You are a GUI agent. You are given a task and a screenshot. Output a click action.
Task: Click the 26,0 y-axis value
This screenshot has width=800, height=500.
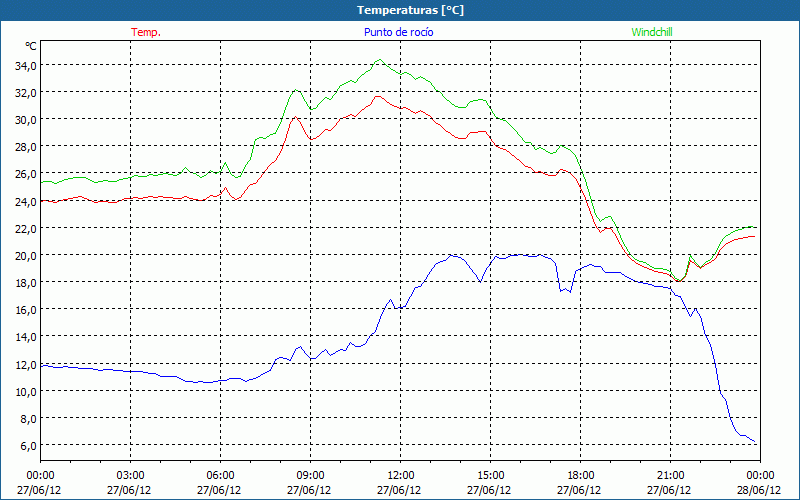26,174
